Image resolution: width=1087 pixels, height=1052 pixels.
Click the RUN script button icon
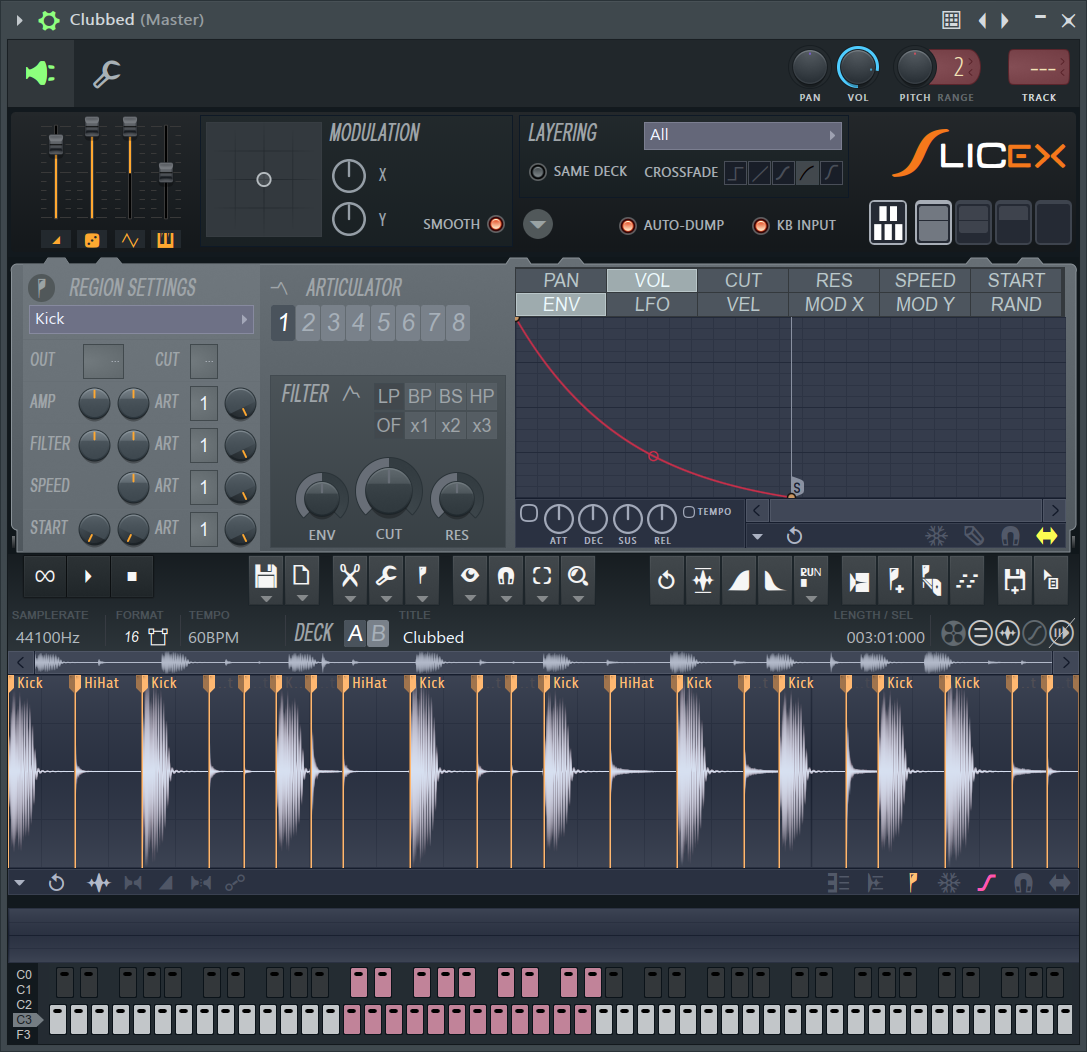[810, 578]
